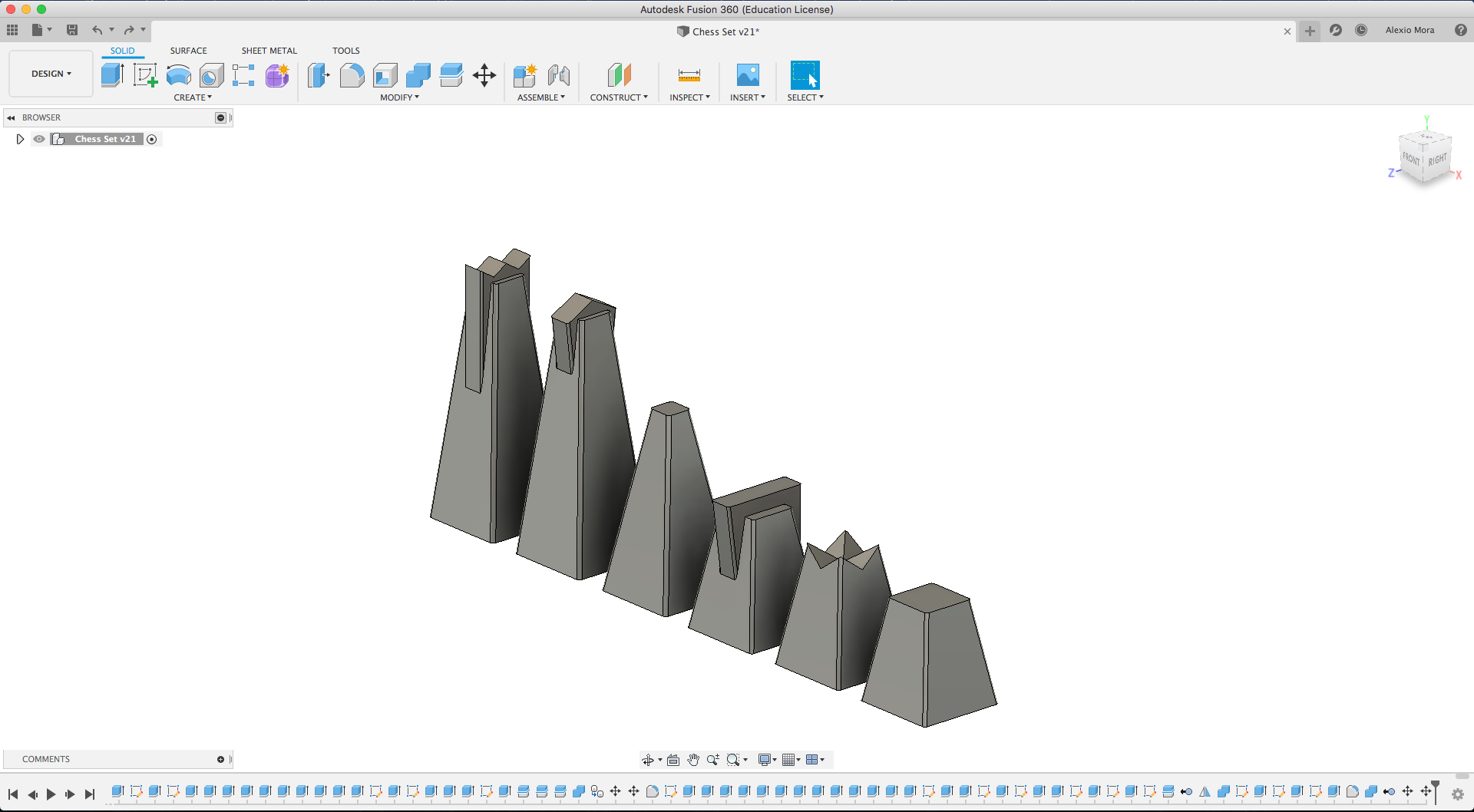Jump to timeline beginning

(x=13, y=794)
